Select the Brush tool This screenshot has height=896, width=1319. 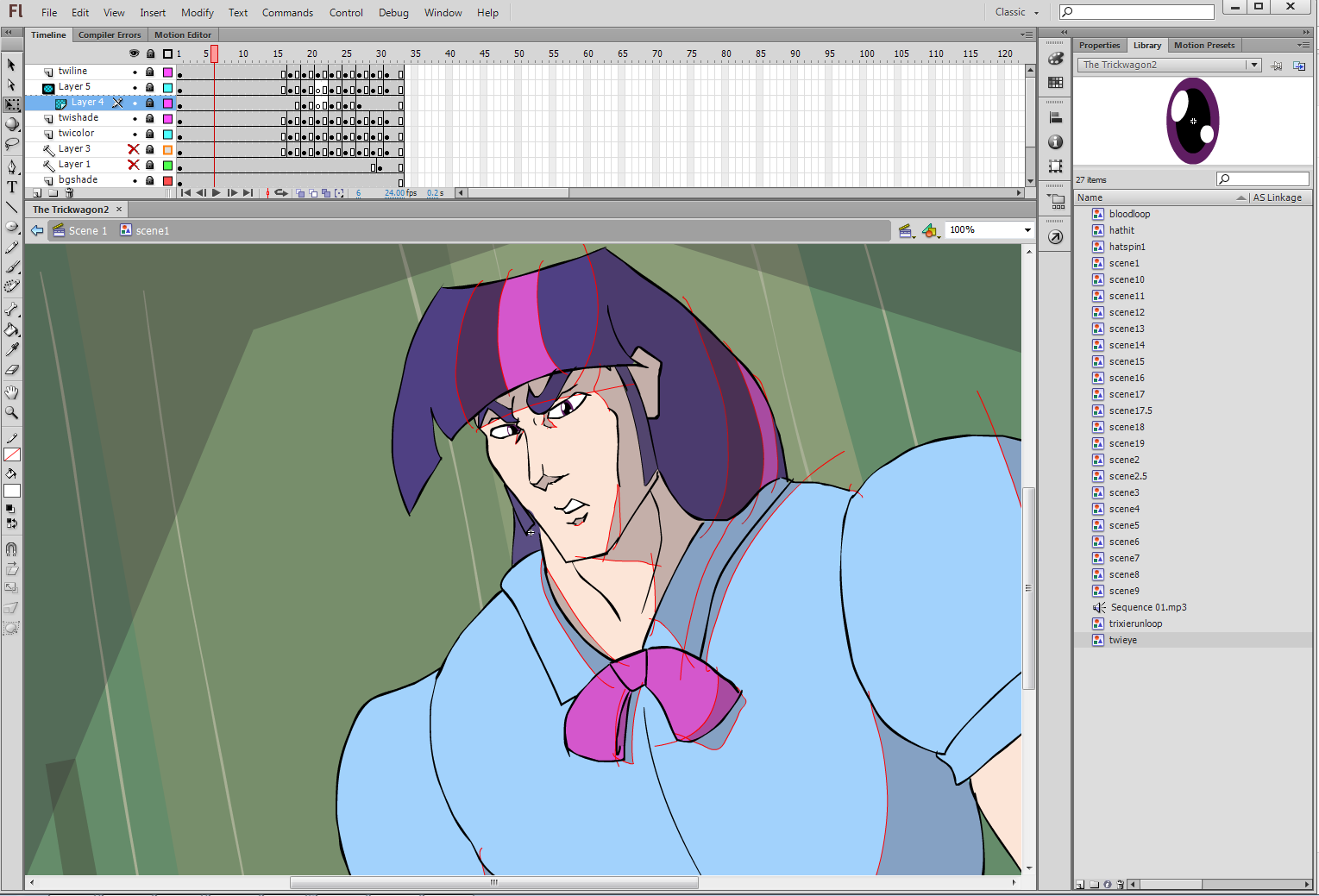click(11, 266)
